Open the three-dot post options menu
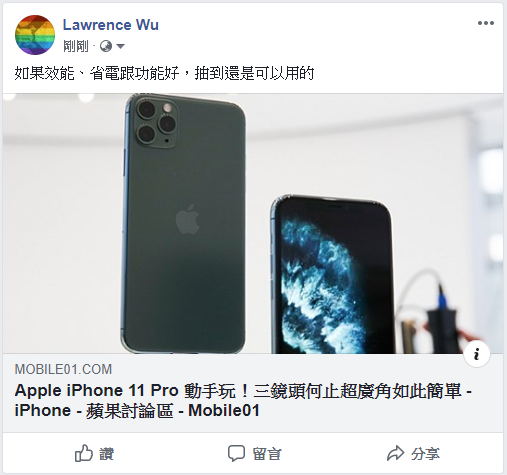 (x=485, y=23)
